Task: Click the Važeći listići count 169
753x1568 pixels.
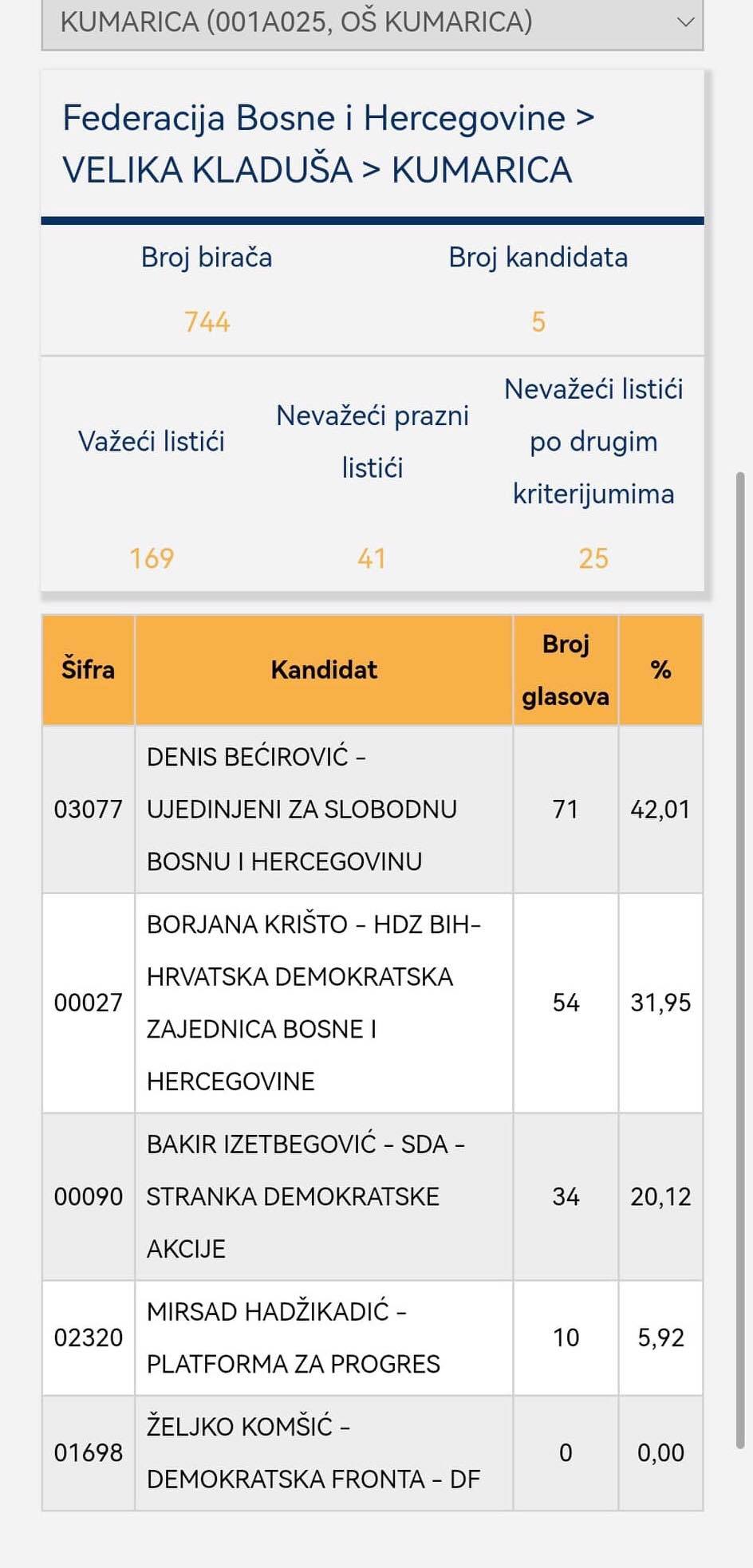Action: point(152,558)
